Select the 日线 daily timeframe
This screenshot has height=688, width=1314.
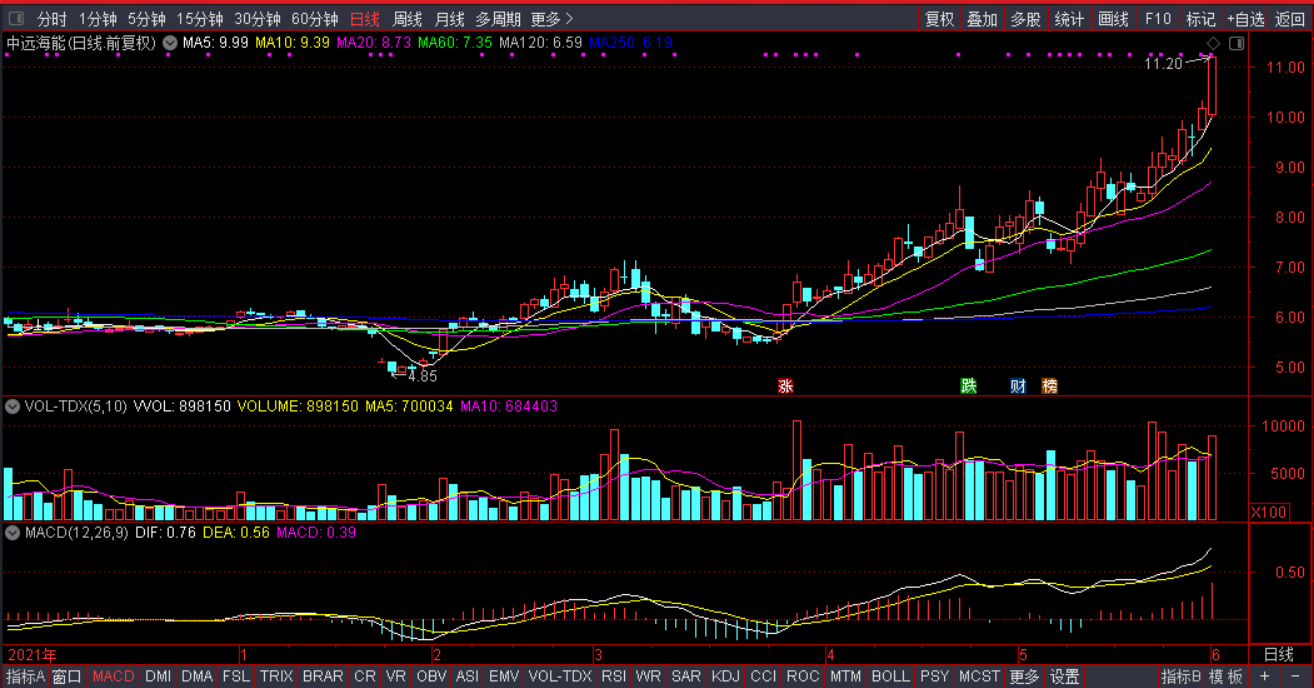click(x=365, y=19)
